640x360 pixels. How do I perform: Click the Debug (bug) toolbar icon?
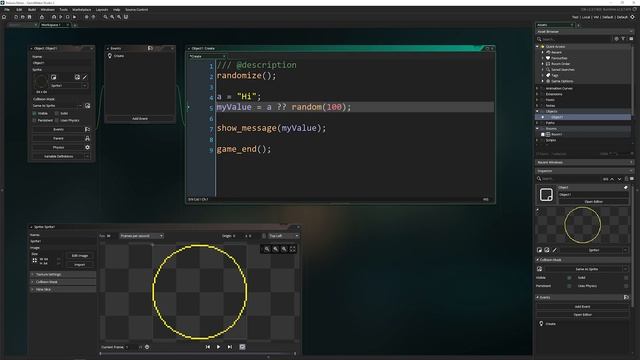pos(54,17)
